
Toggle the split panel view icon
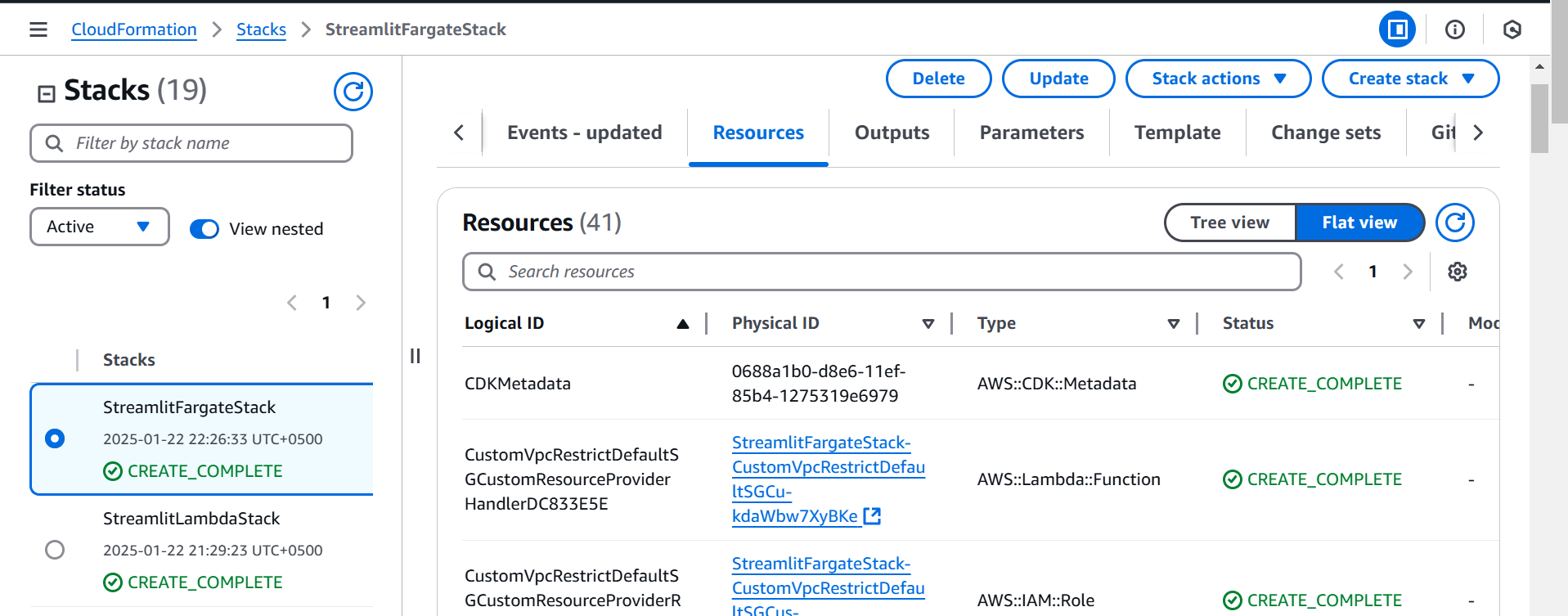(1397, 29)
